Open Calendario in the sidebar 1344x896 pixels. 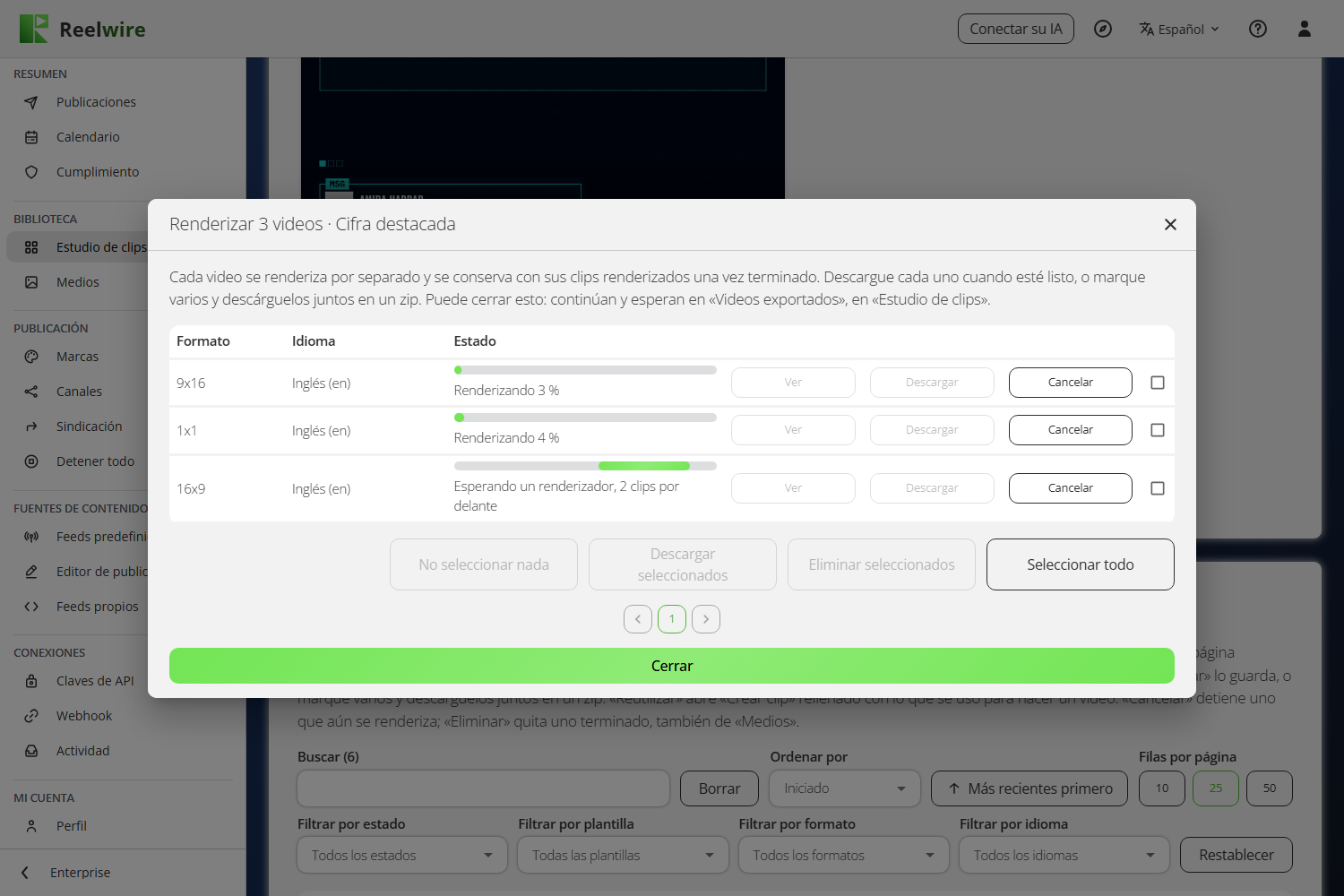(88, 137)
